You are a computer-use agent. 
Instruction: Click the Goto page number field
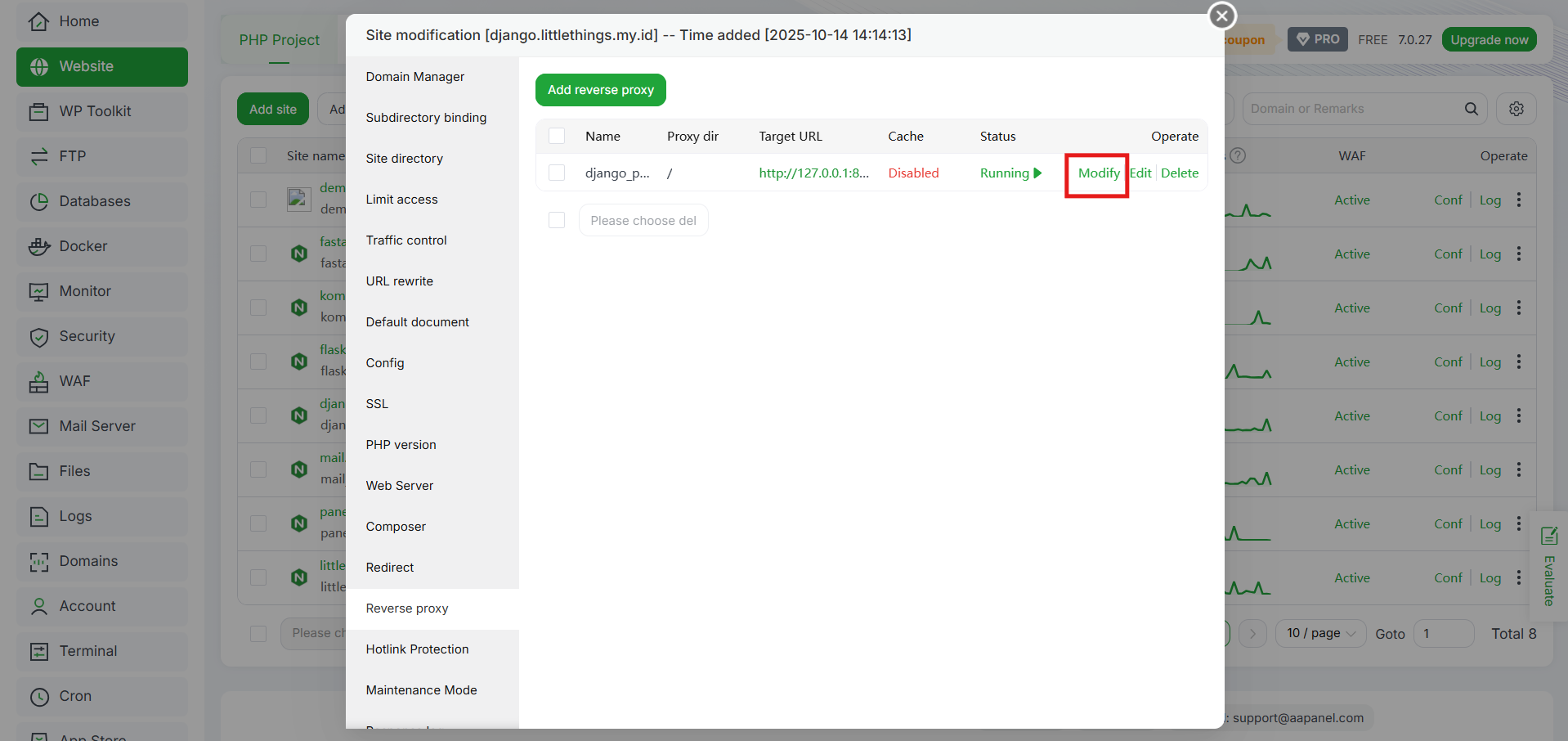pos(1444,633)
